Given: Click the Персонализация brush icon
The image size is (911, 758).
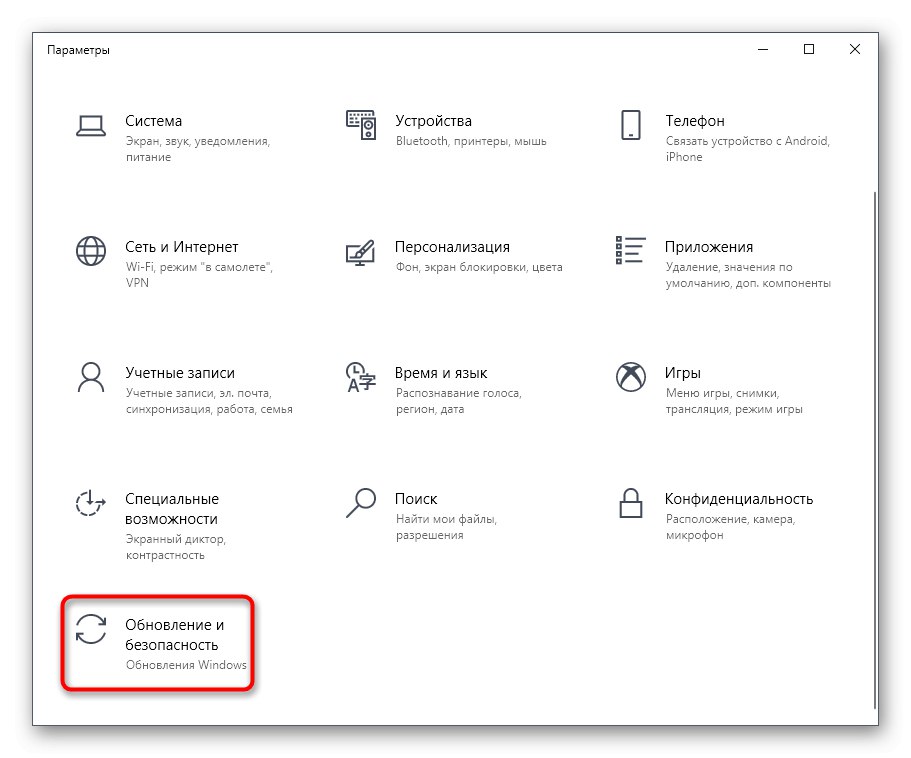Looking at the screenshot, I should click(361, 252).
